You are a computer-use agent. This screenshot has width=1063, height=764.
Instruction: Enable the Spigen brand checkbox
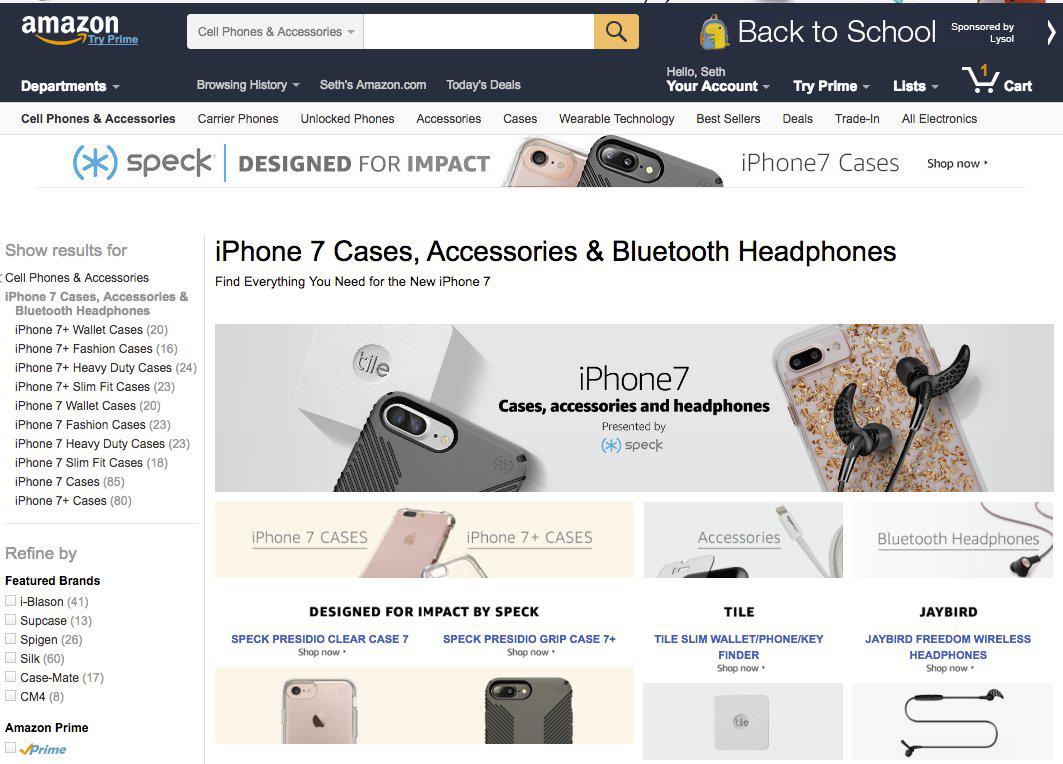tap(10, 639)
